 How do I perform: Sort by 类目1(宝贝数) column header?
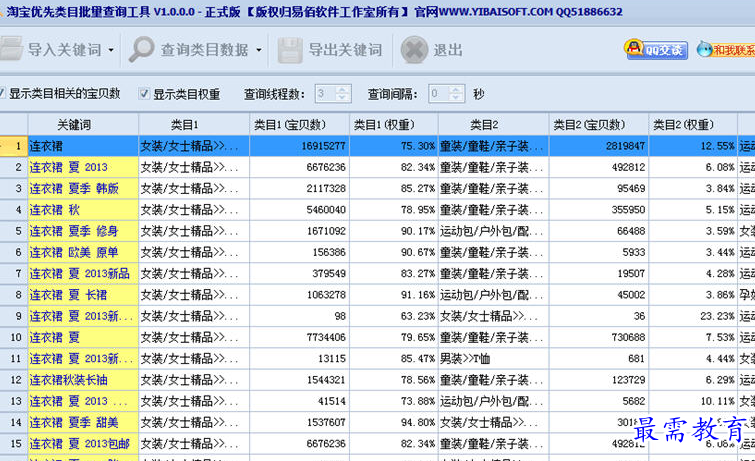click(299, 125)
